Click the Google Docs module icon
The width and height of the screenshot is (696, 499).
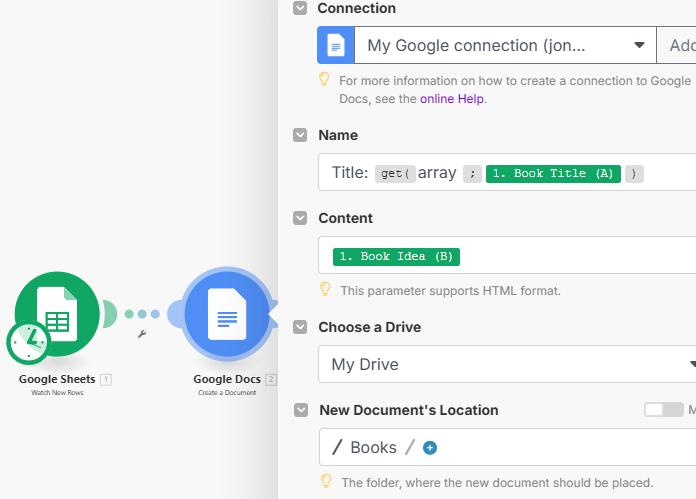(x=227, y=316)
